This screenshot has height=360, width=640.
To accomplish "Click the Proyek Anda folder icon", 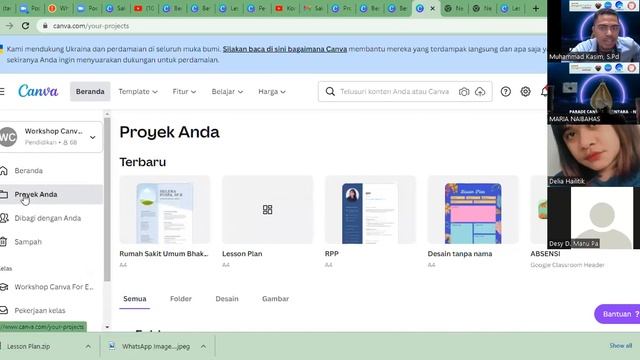I will coord(4,194).
